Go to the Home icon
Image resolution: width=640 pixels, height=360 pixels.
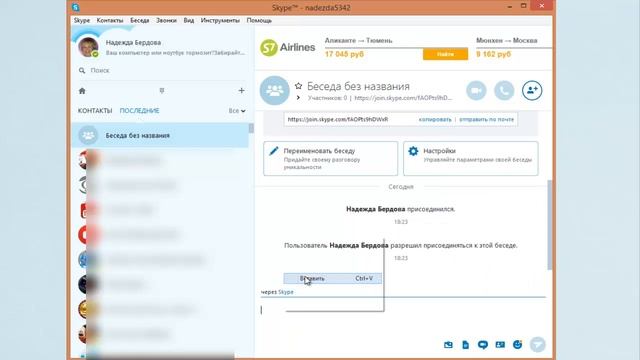point(82,91)
